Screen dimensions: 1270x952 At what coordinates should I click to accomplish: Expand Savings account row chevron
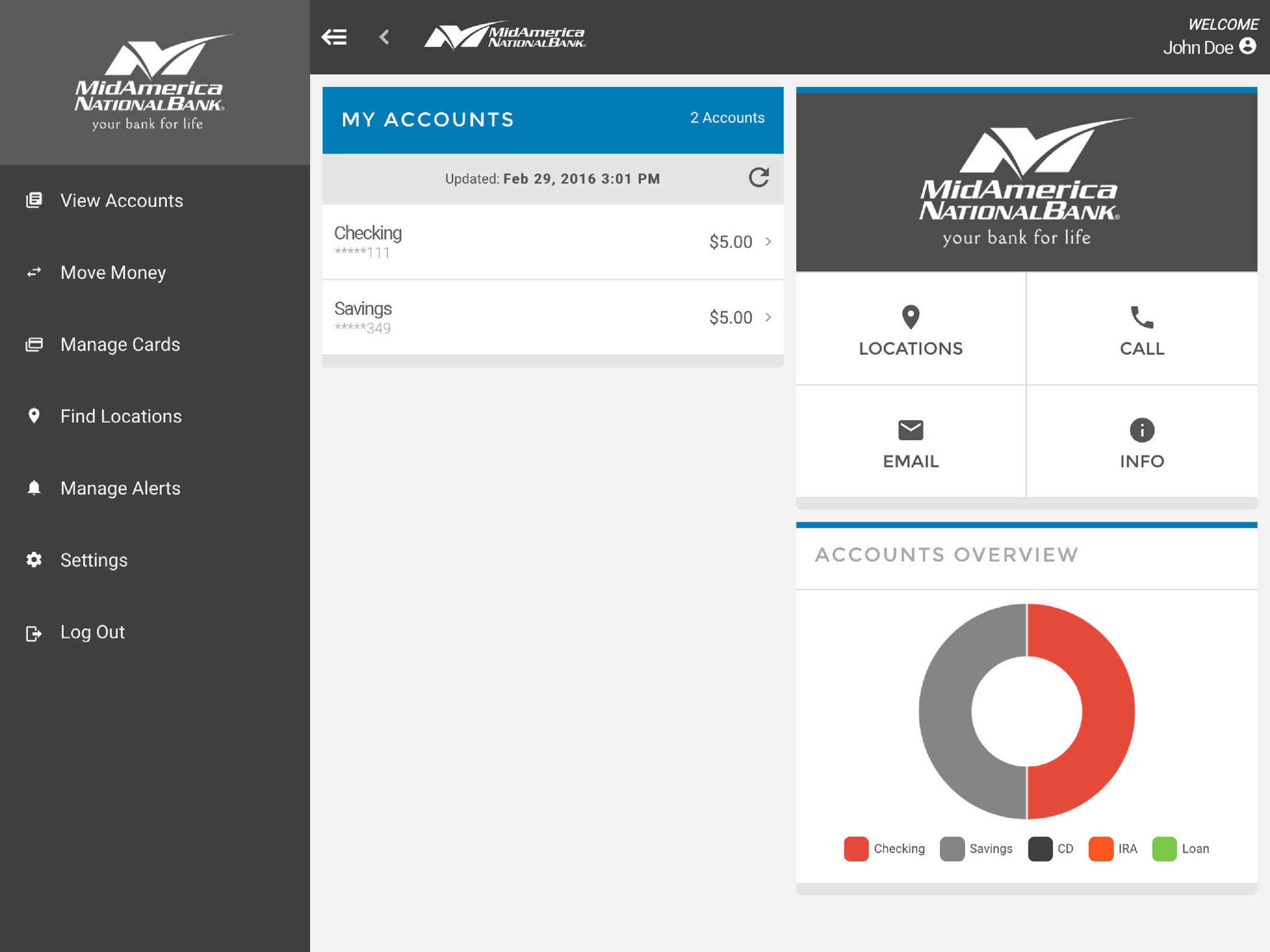(x=768, y=317)
